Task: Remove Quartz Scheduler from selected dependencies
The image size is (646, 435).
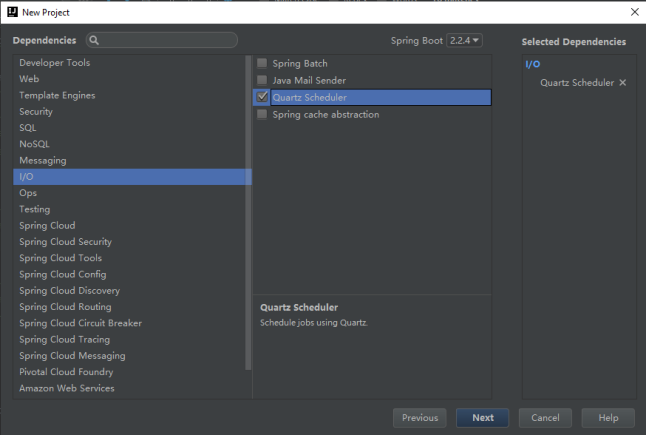Action: coord(623,82)
